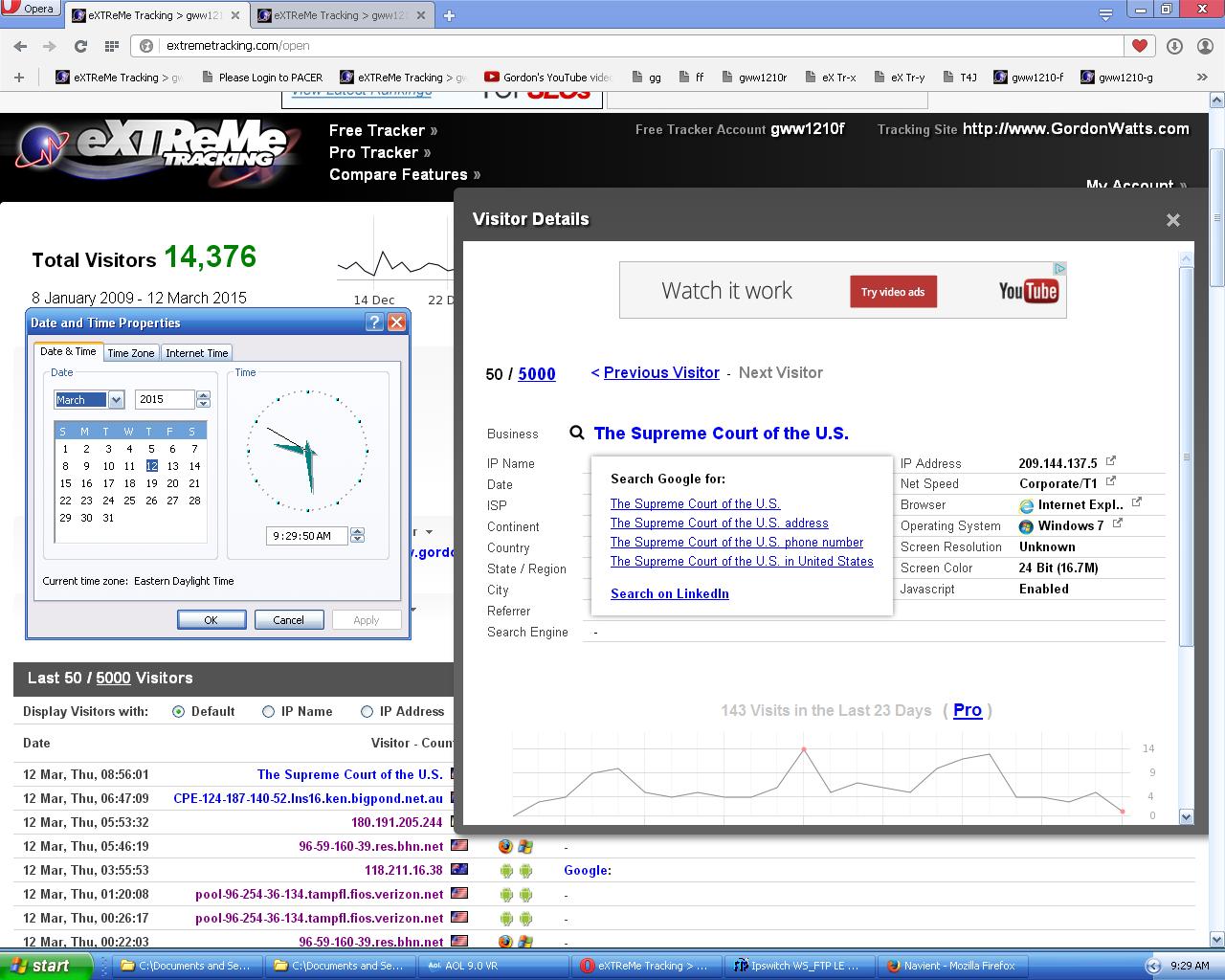This screenshot has width=1225, height=980.
Task: Search Google for Supreme Court address
Action: [720, 523]
